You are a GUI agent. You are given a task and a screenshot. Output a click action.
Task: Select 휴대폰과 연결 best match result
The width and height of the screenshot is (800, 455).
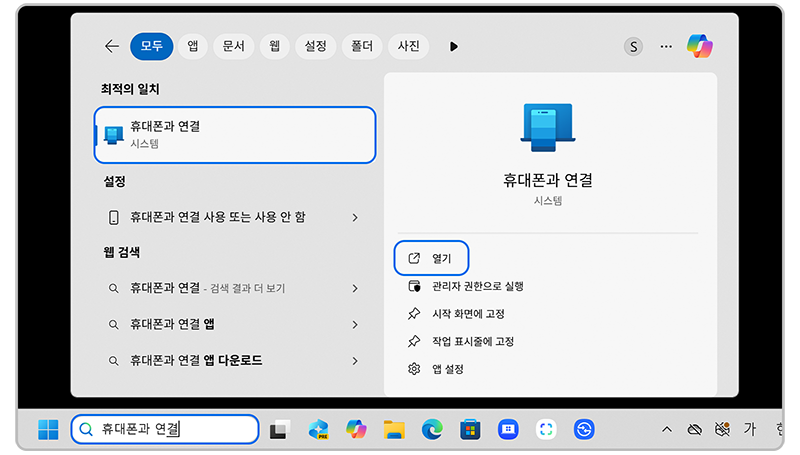235,135
